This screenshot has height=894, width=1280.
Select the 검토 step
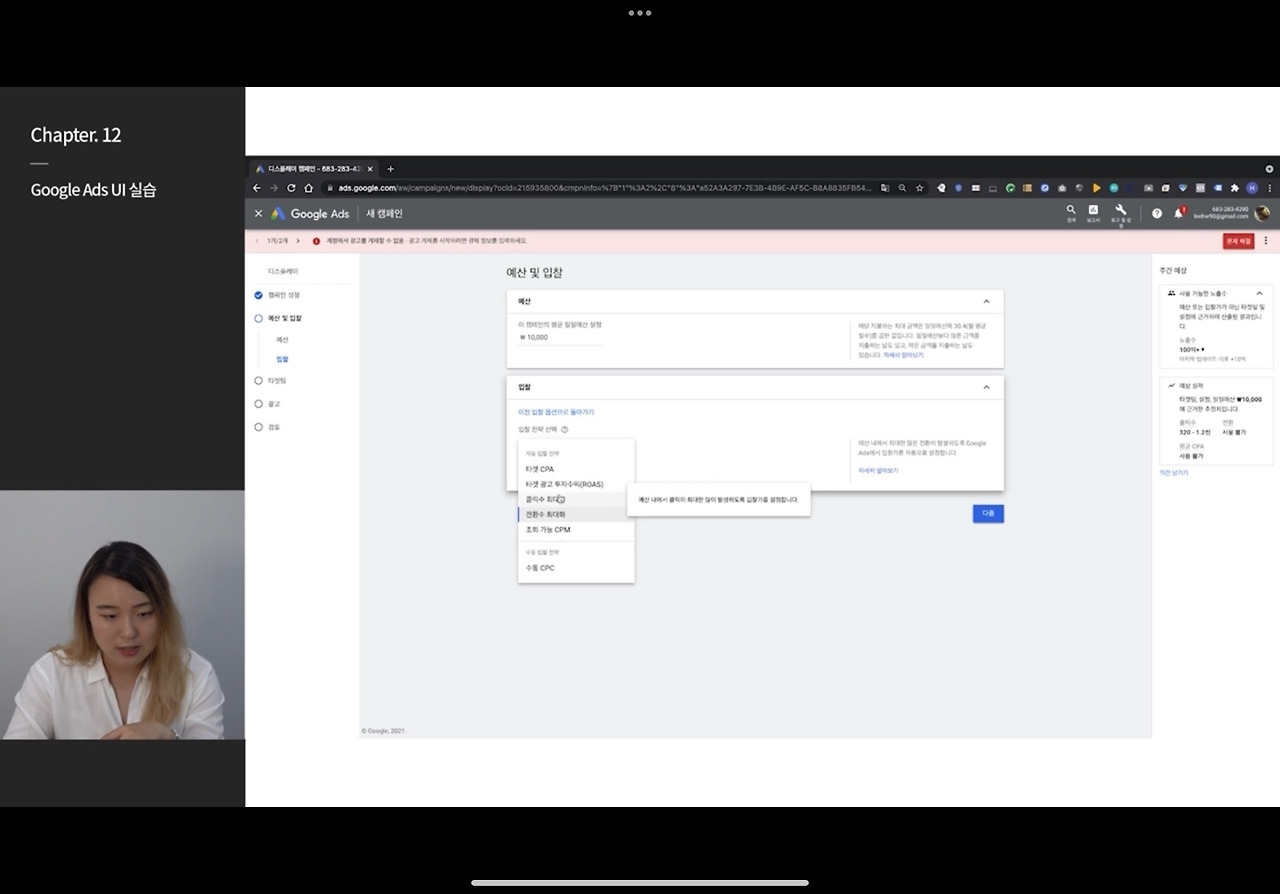(267, 427)
